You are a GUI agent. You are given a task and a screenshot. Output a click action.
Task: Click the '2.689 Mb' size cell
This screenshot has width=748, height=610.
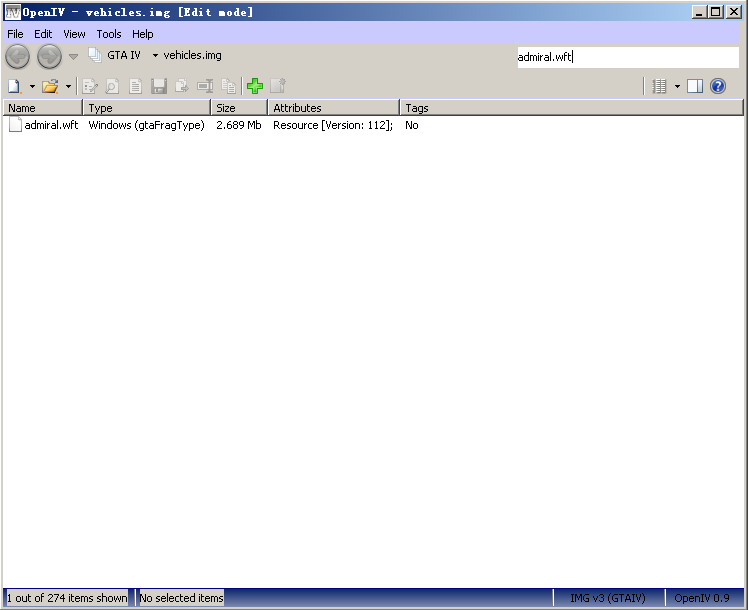click(x=239, y=125)
